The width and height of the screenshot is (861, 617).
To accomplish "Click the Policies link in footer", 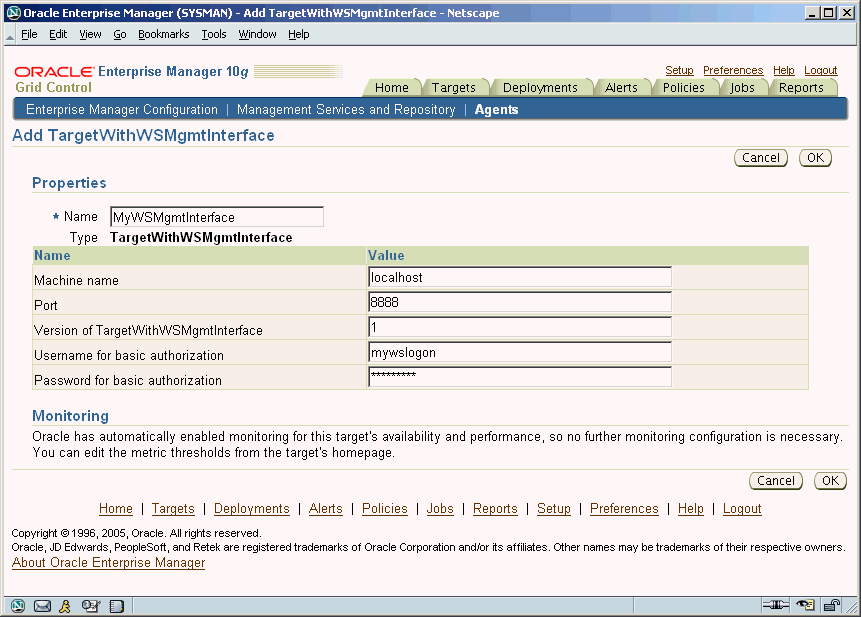I will pos(384,509).
